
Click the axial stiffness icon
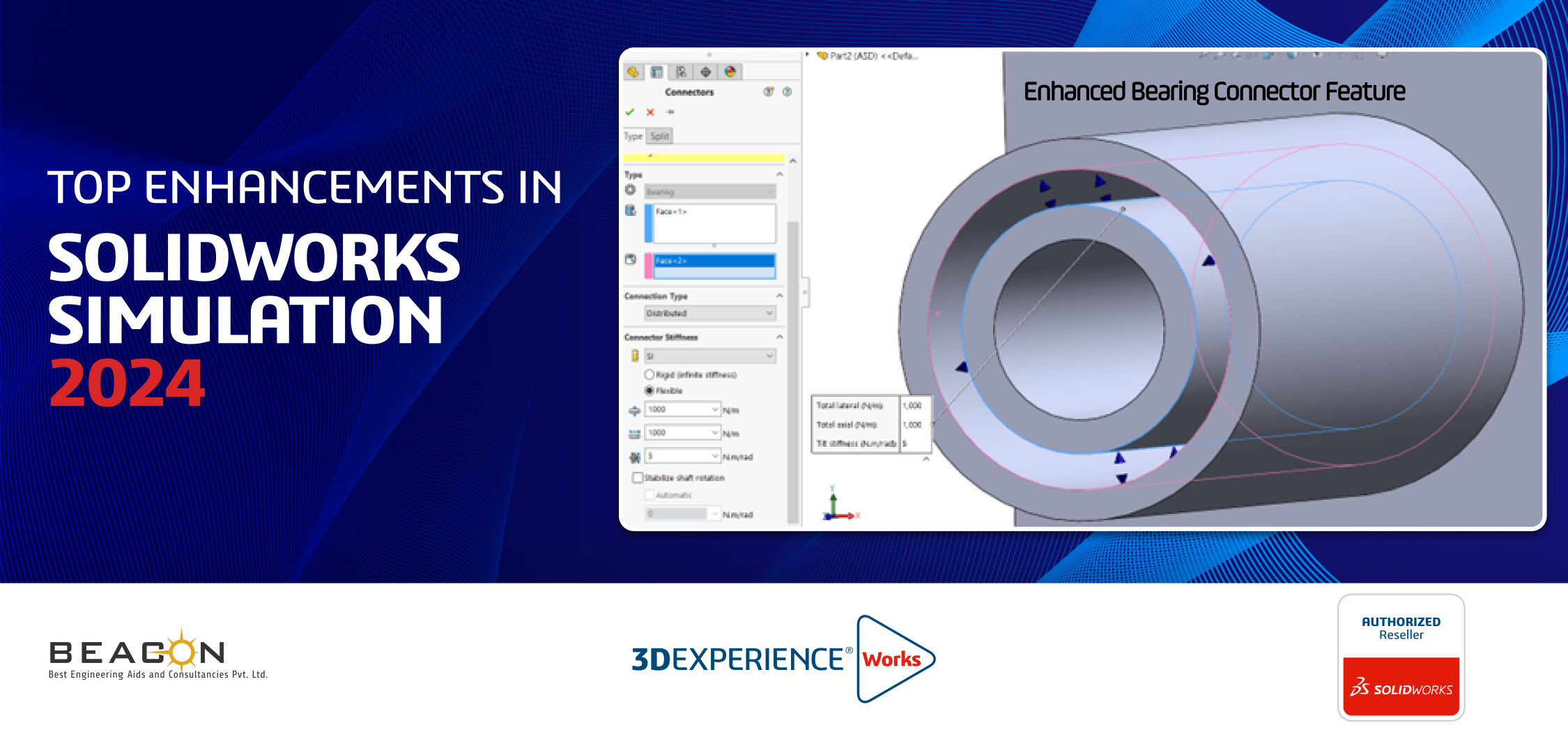634,434
